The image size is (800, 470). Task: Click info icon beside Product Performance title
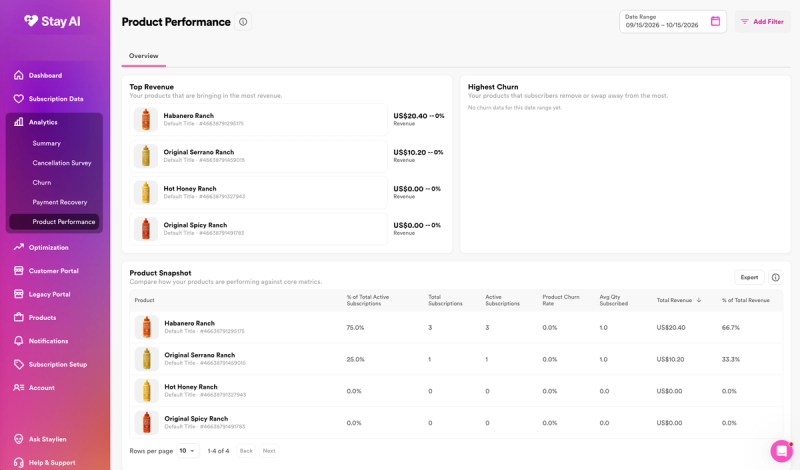tap(243, 22)
